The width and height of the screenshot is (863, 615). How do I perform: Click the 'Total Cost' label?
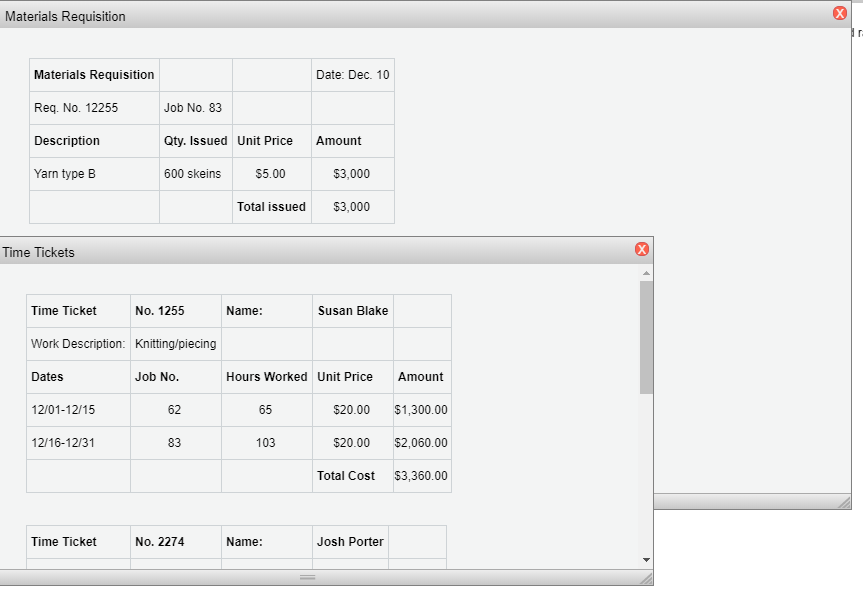click(x=346, y=476)
